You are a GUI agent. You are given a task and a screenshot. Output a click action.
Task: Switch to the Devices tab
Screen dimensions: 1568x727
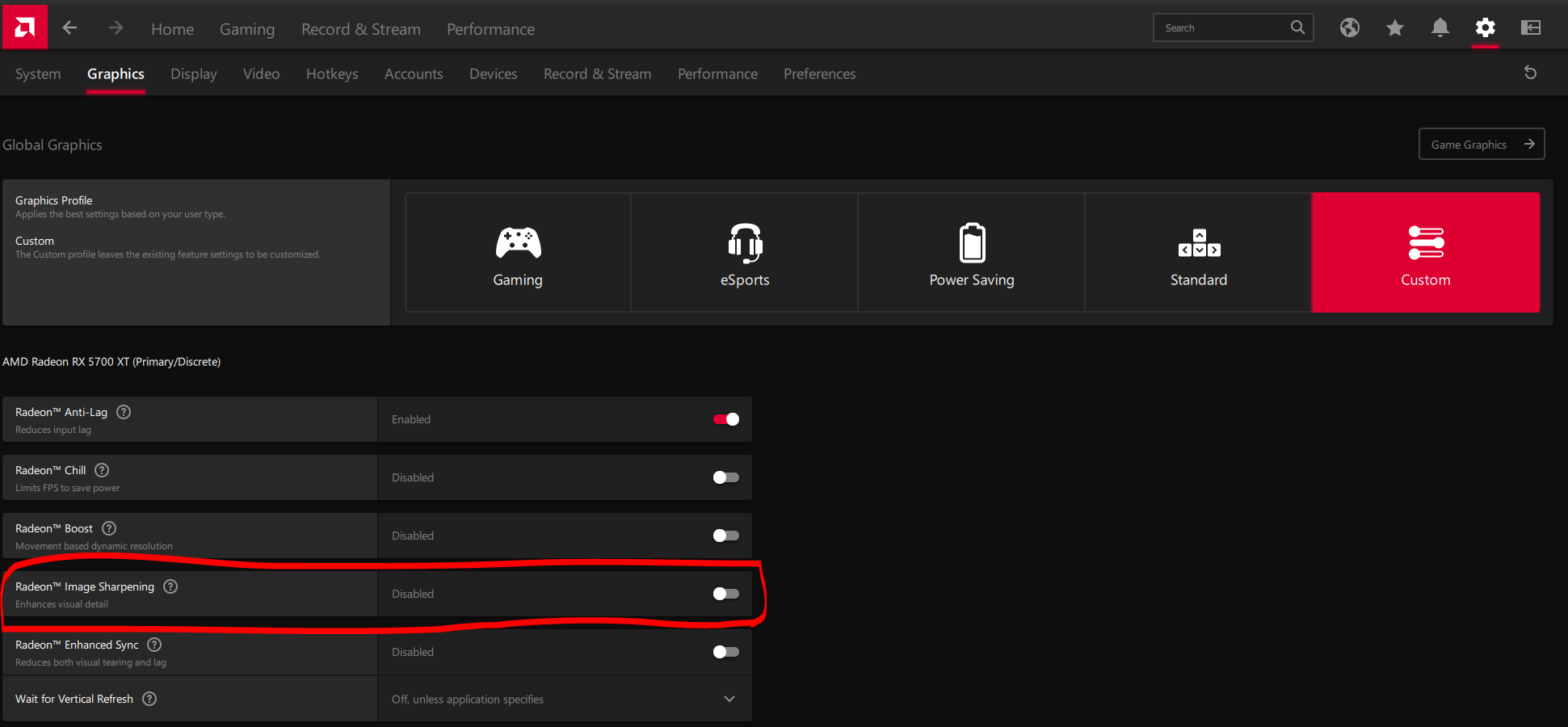pyautogui.click(x=494, y=74)
